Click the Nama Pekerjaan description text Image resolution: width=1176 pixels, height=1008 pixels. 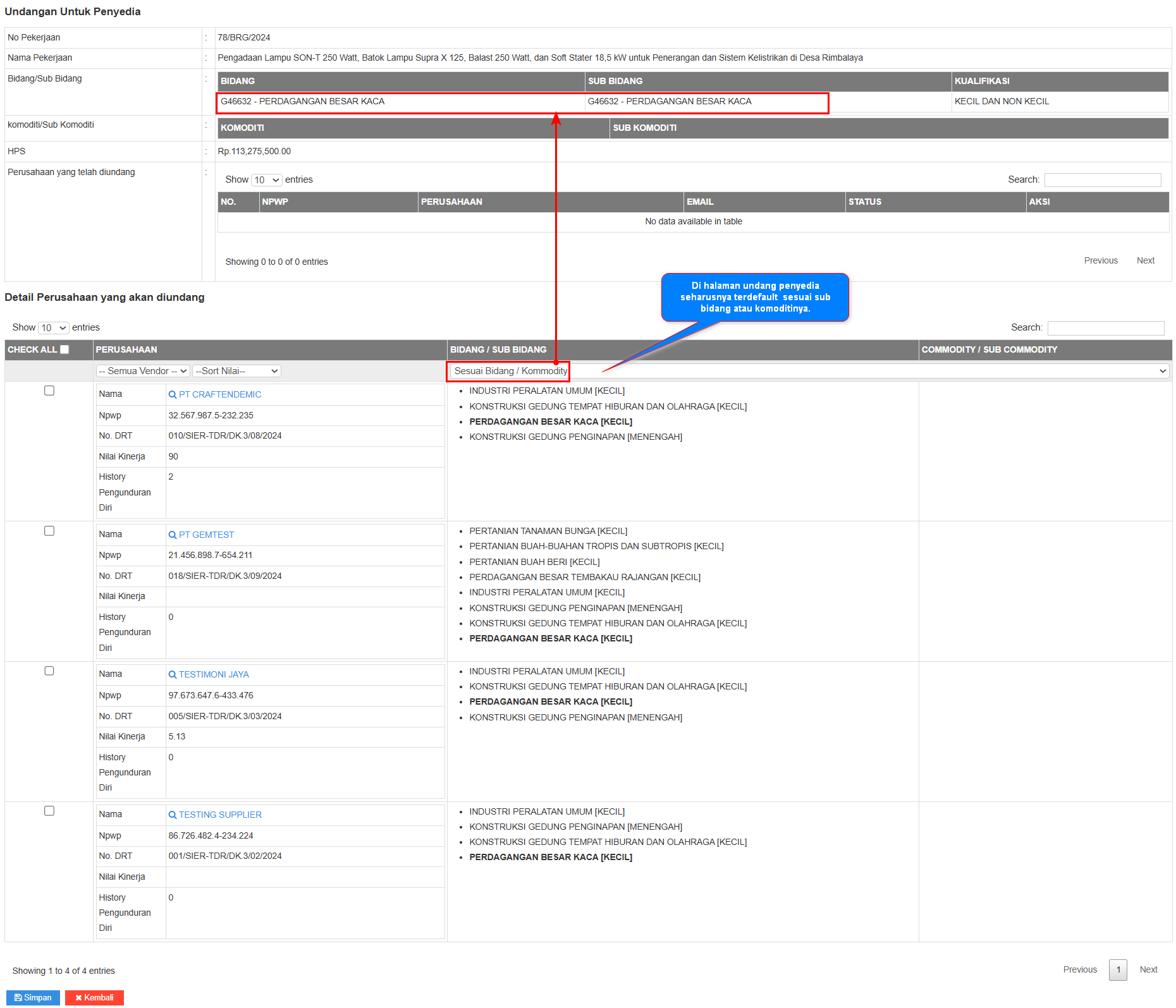click(x=540, y=58)
